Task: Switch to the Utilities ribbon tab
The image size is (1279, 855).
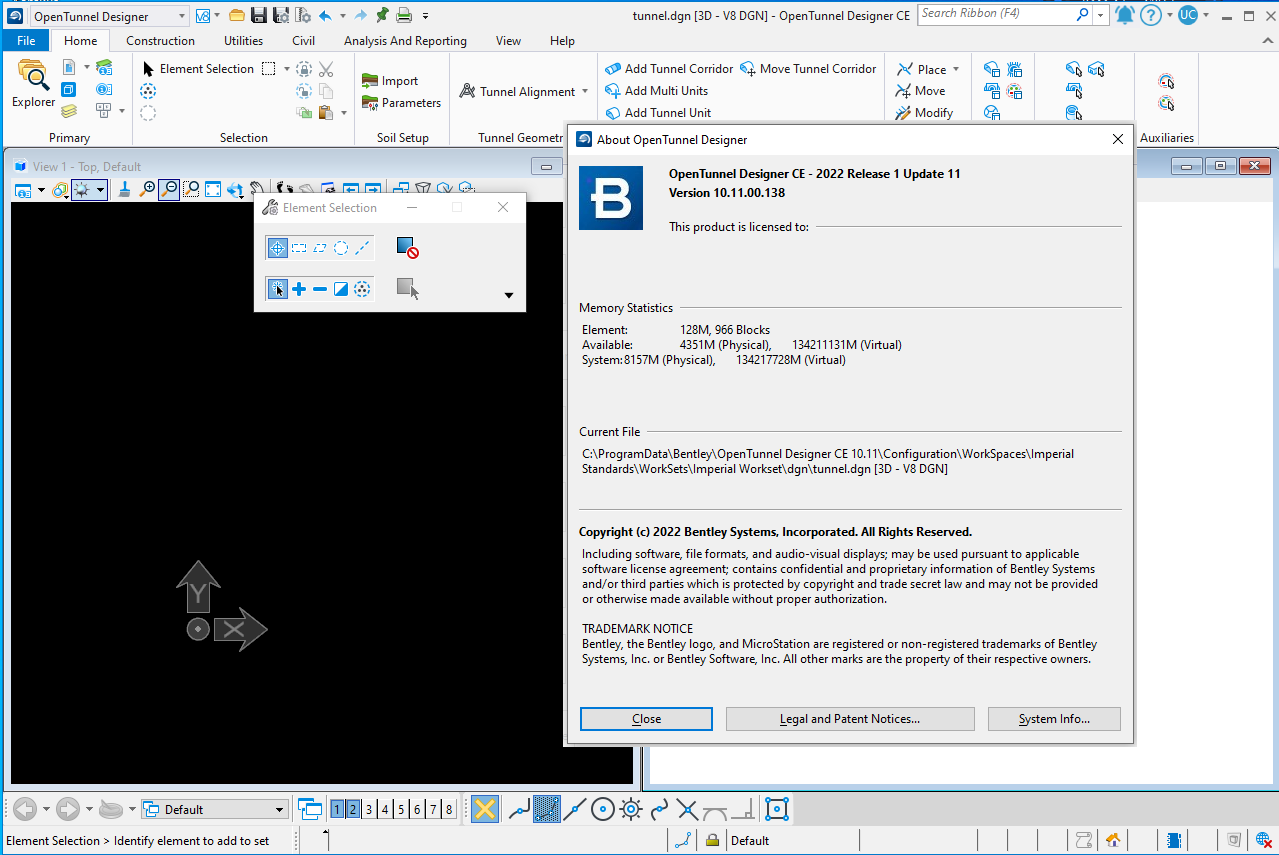Action: [x=243, y=41]
